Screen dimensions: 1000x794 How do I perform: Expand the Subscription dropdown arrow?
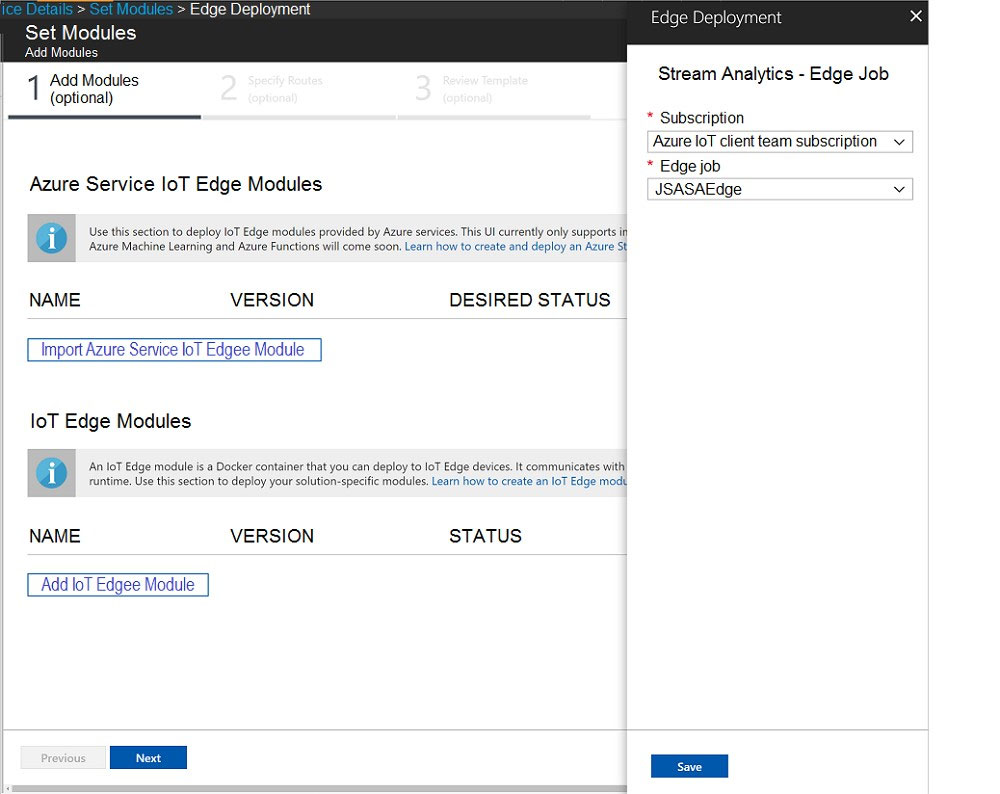click(x=899, y=142)
